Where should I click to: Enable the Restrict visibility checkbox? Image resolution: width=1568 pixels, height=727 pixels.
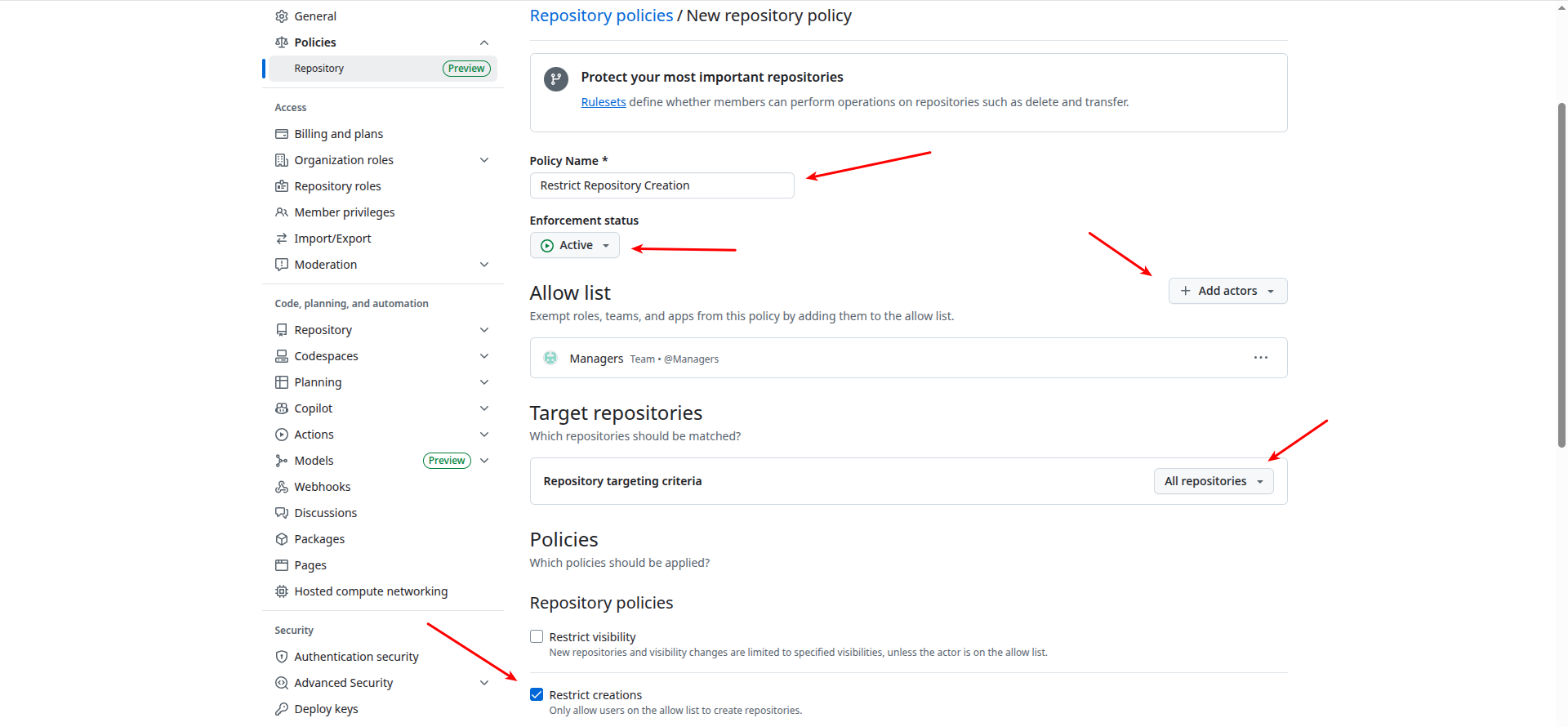(537, 636)
